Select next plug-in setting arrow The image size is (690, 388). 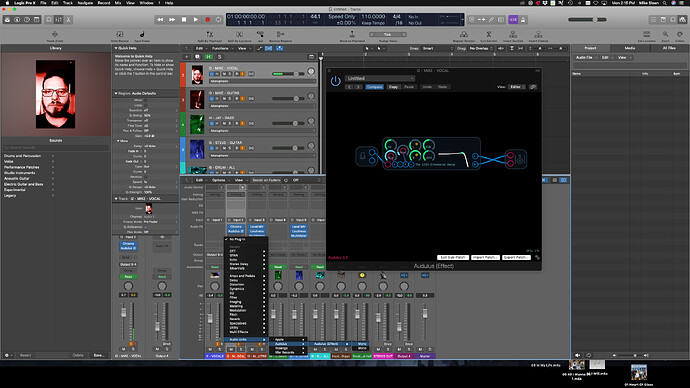[358, 87]
